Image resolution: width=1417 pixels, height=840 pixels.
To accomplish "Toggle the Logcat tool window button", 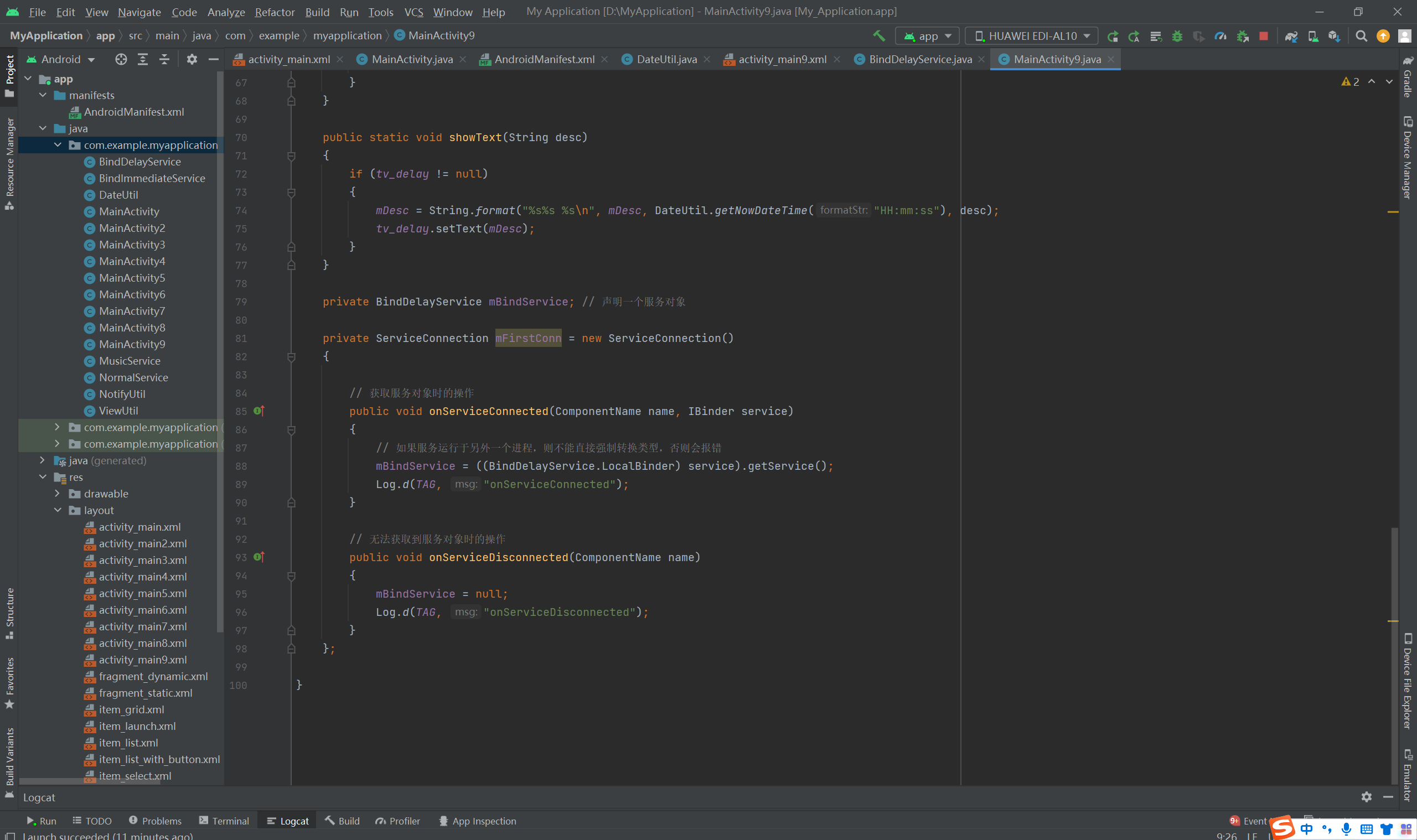I will (x=288, y=821).
